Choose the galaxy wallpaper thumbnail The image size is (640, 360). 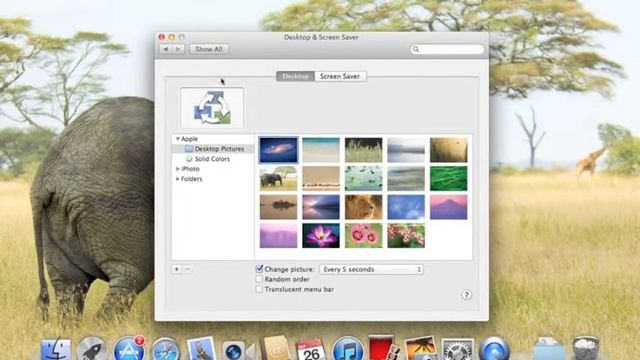(x=278, y=150)
